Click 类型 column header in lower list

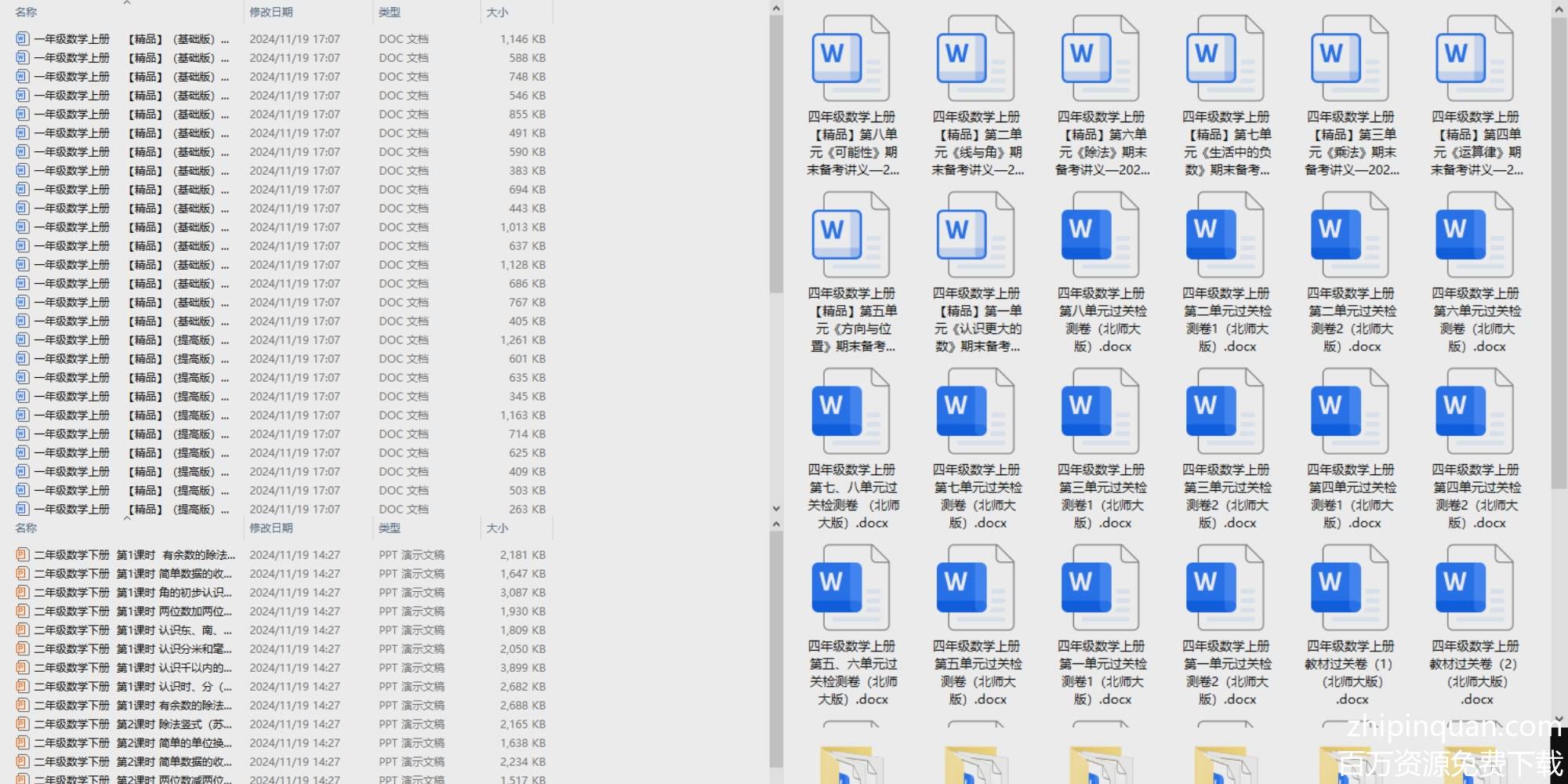(390, 528)
